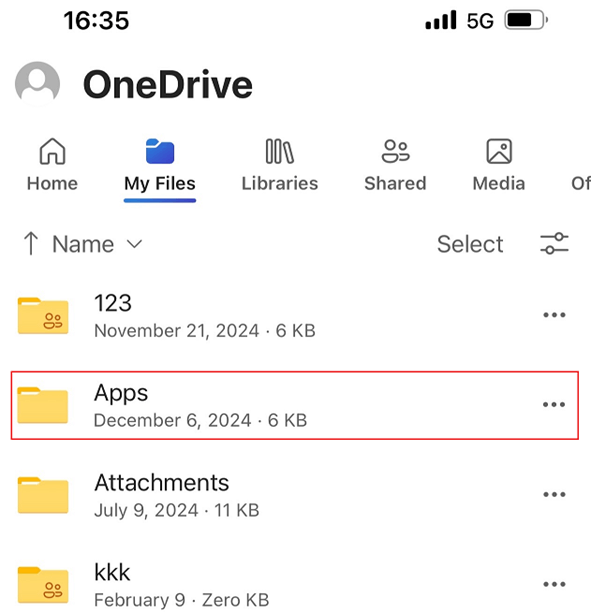Viewport: 591px width, 612px height.
Task: Tap the OneDrive title heading
Action: 168,84
